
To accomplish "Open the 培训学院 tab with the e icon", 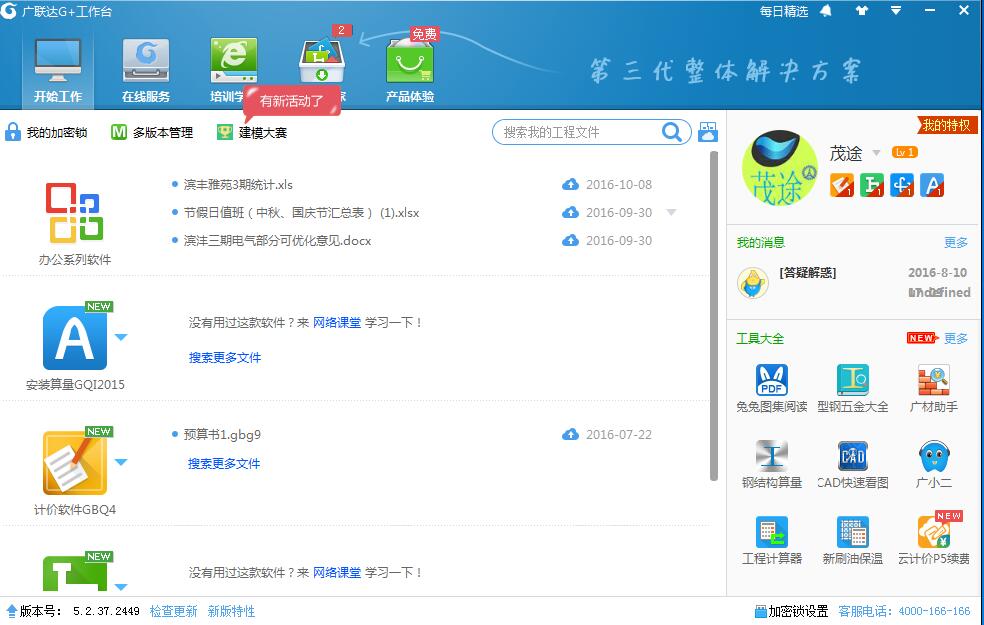I will pyautogui.click(x=233, y=63).
